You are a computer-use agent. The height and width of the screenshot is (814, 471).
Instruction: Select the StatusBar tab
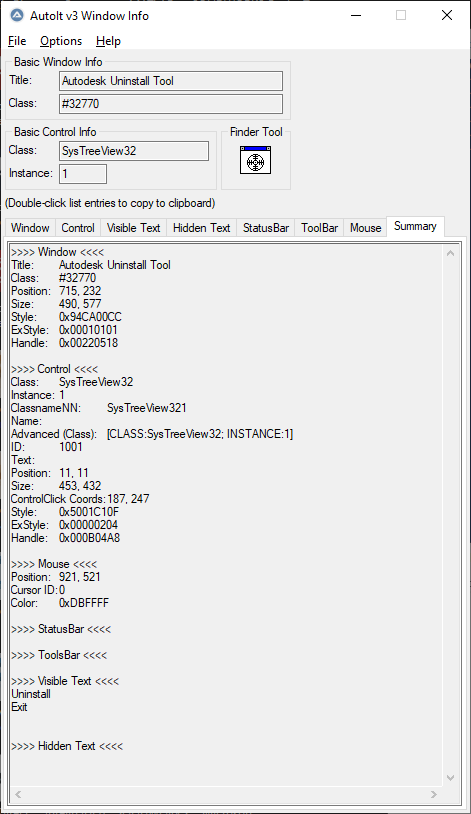coord(266,228)
